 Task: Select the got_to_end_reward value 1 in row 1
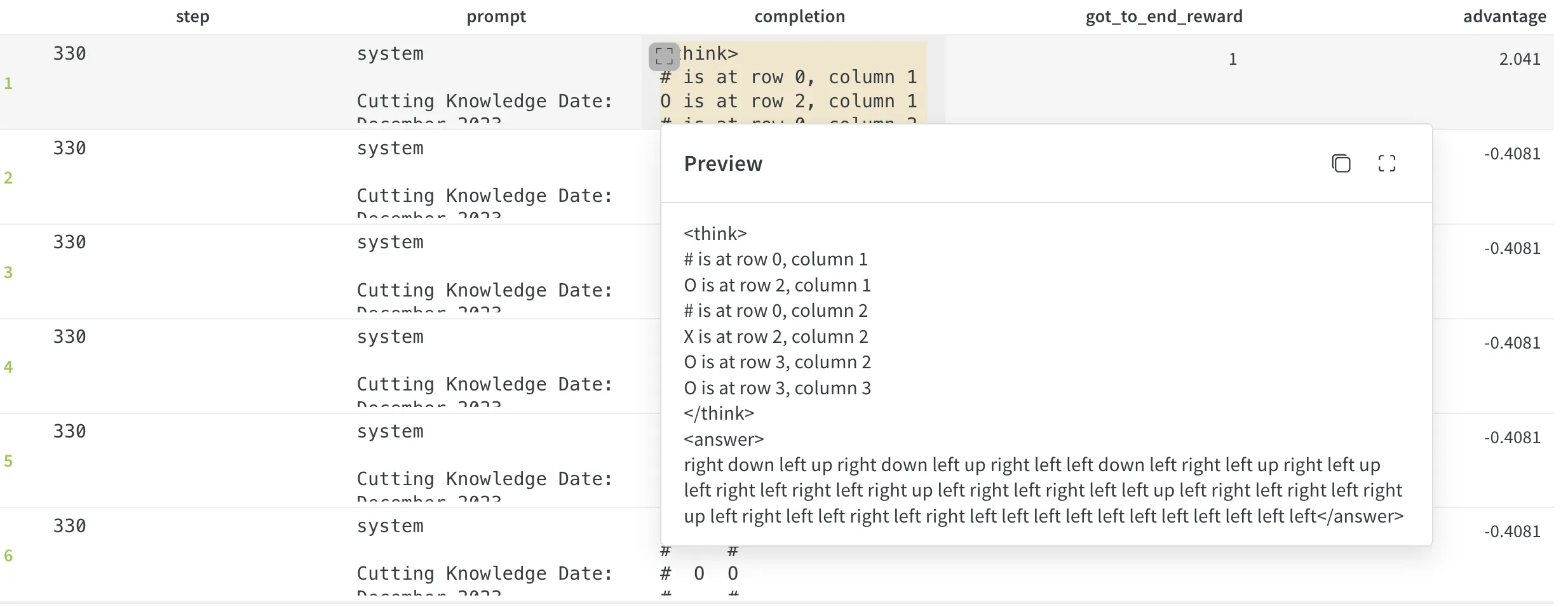tap(1233, 59)
